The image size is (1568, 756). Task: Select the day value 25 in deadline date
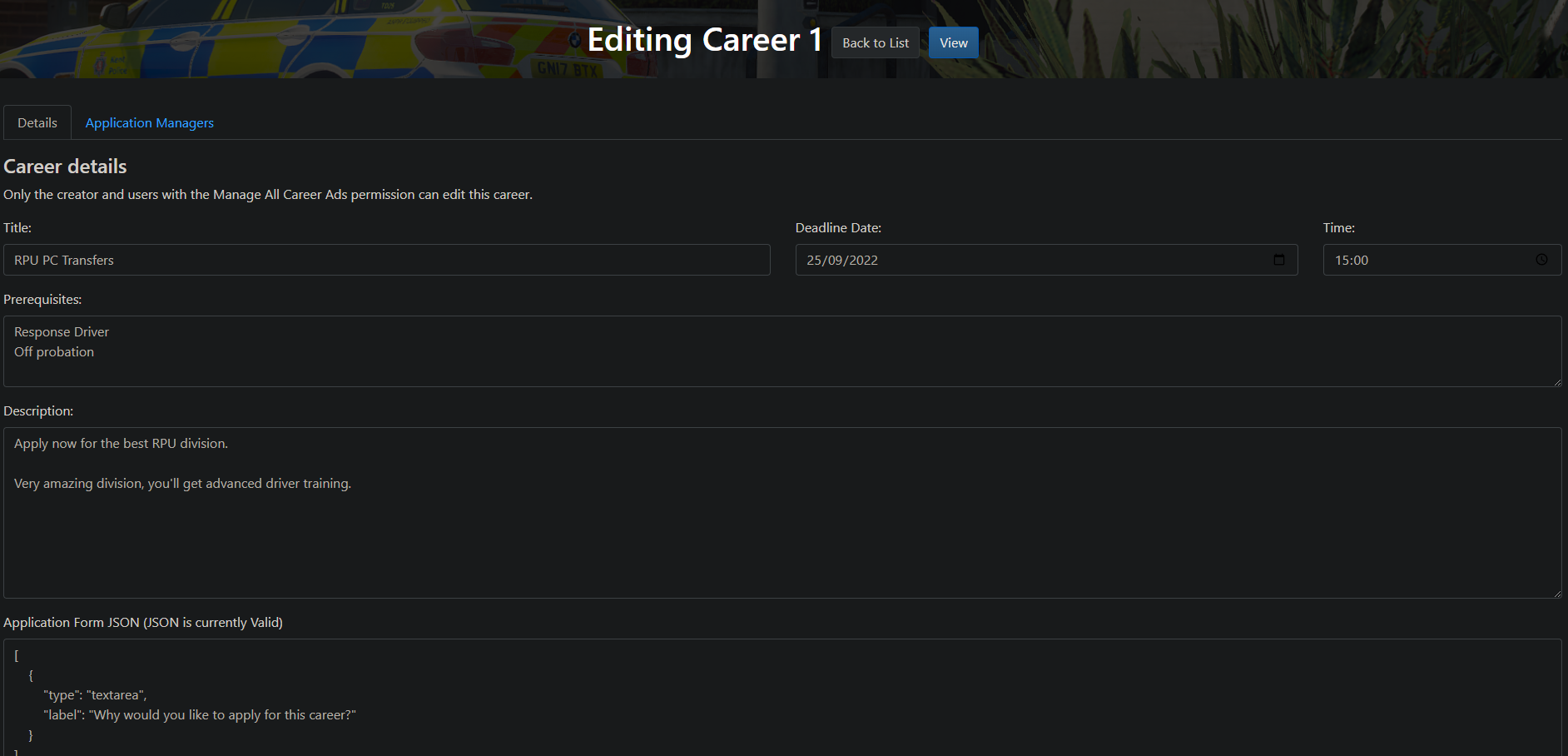point(814,260)
